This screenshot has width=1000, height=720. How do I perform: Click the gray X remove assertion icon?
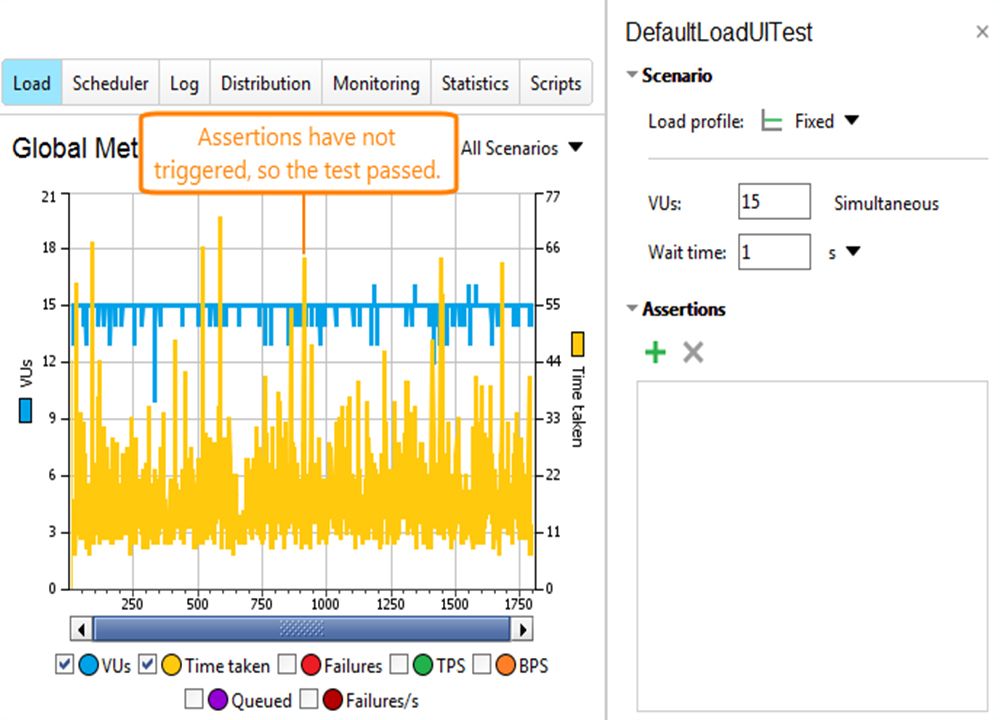click(x=693, y=352)
